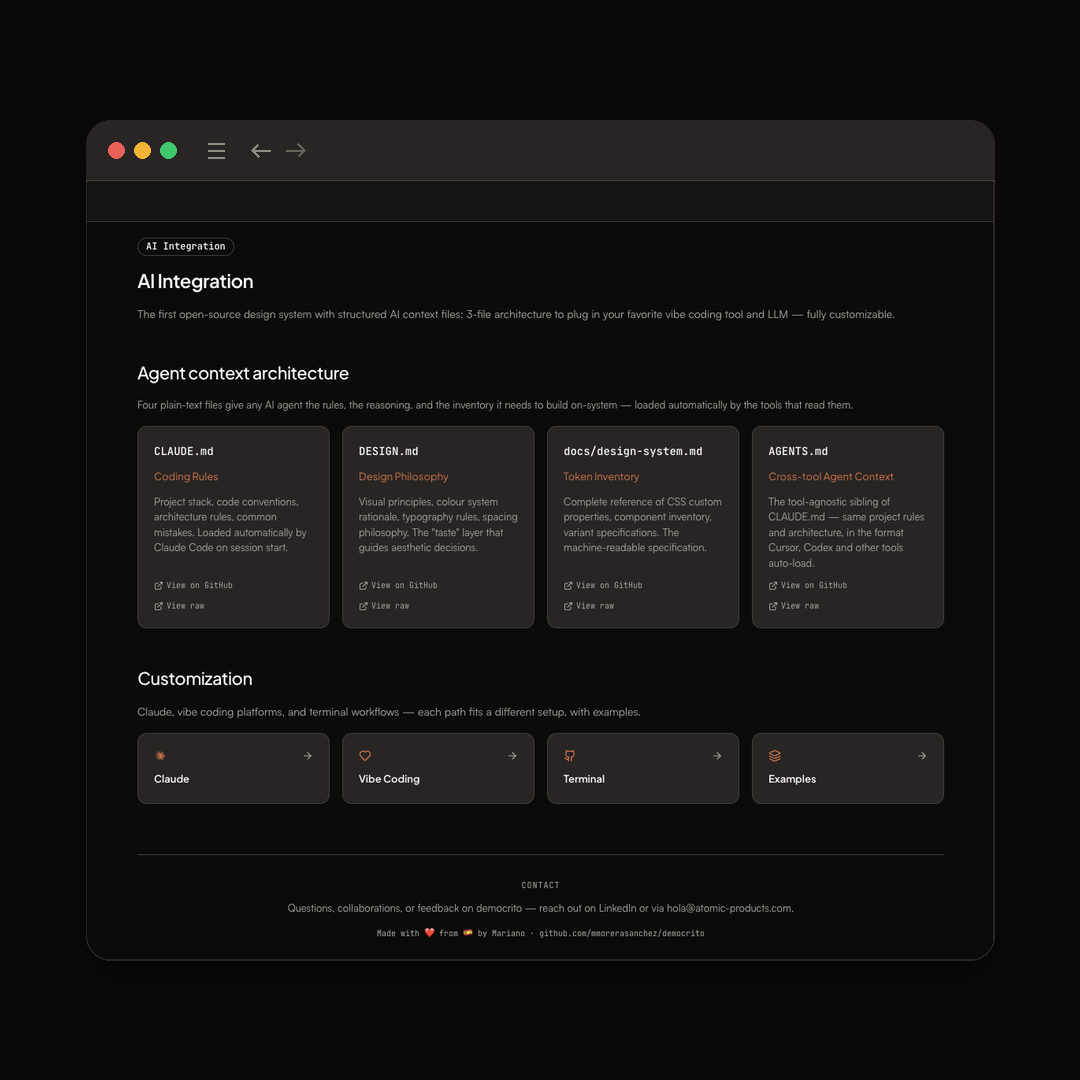Click the Agent context architecture heading
The height and width of the screenshot is (1080, 1080).
(x=243, y=373)
